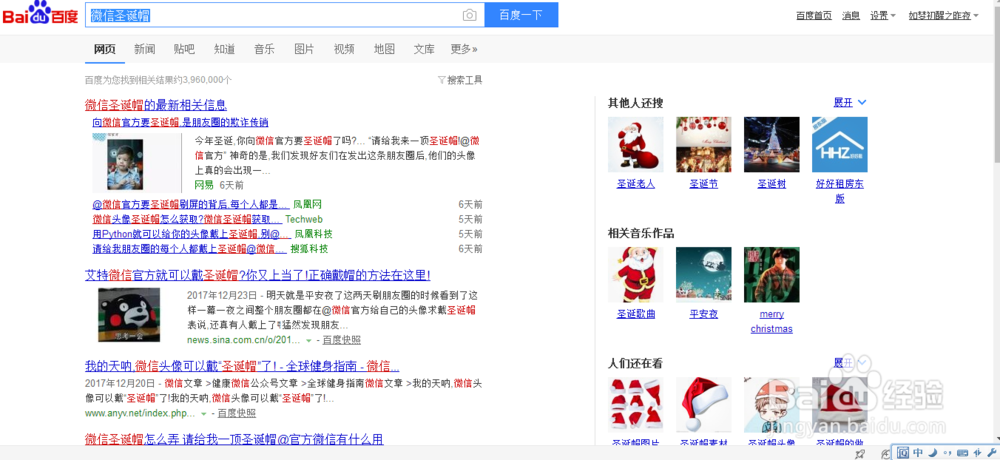Click the 圣诞帽图片 multiple hats image

pyautogui.click(x=635, y=404)
